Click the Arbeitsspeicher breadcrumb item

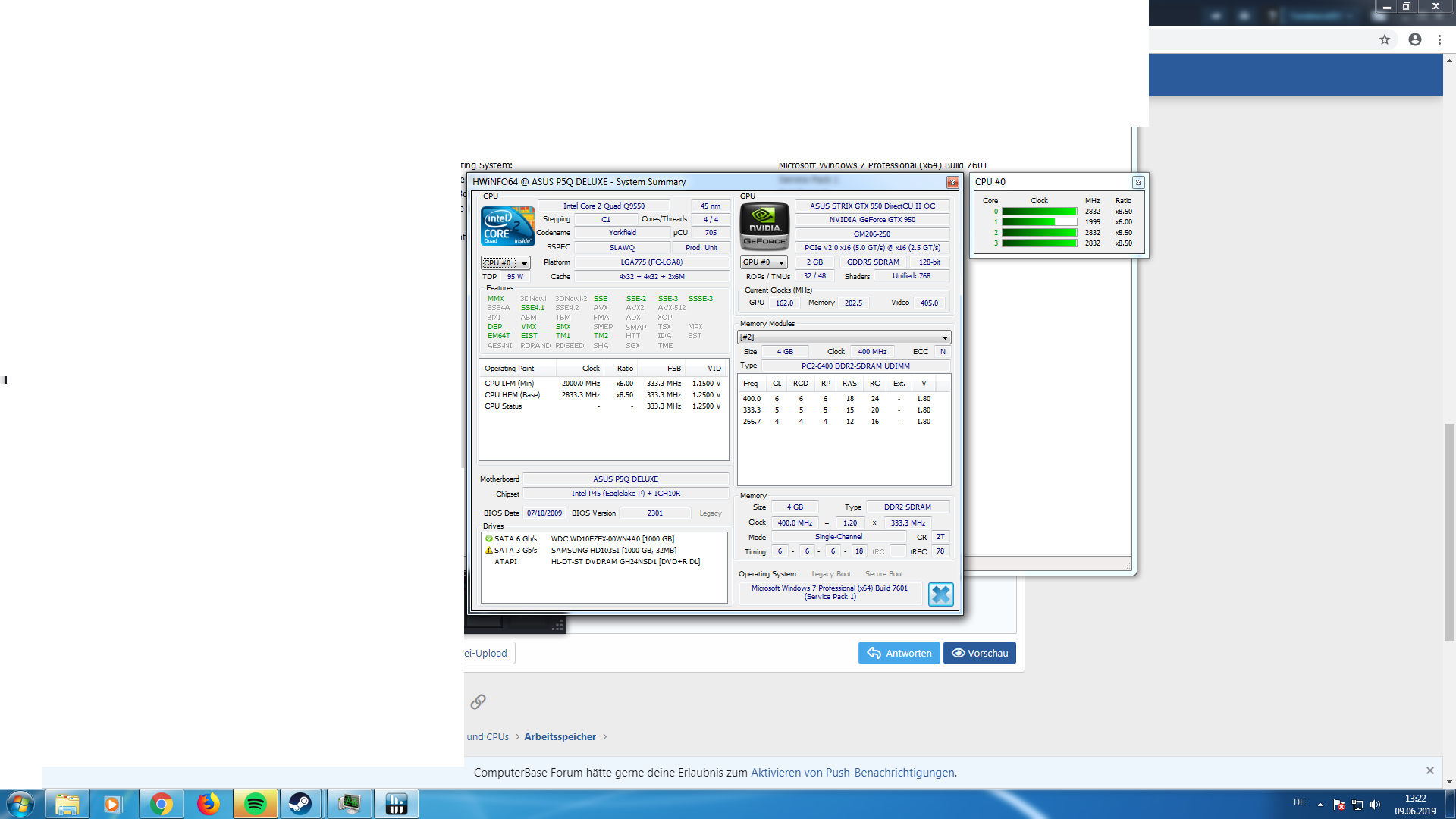[560, 736]
